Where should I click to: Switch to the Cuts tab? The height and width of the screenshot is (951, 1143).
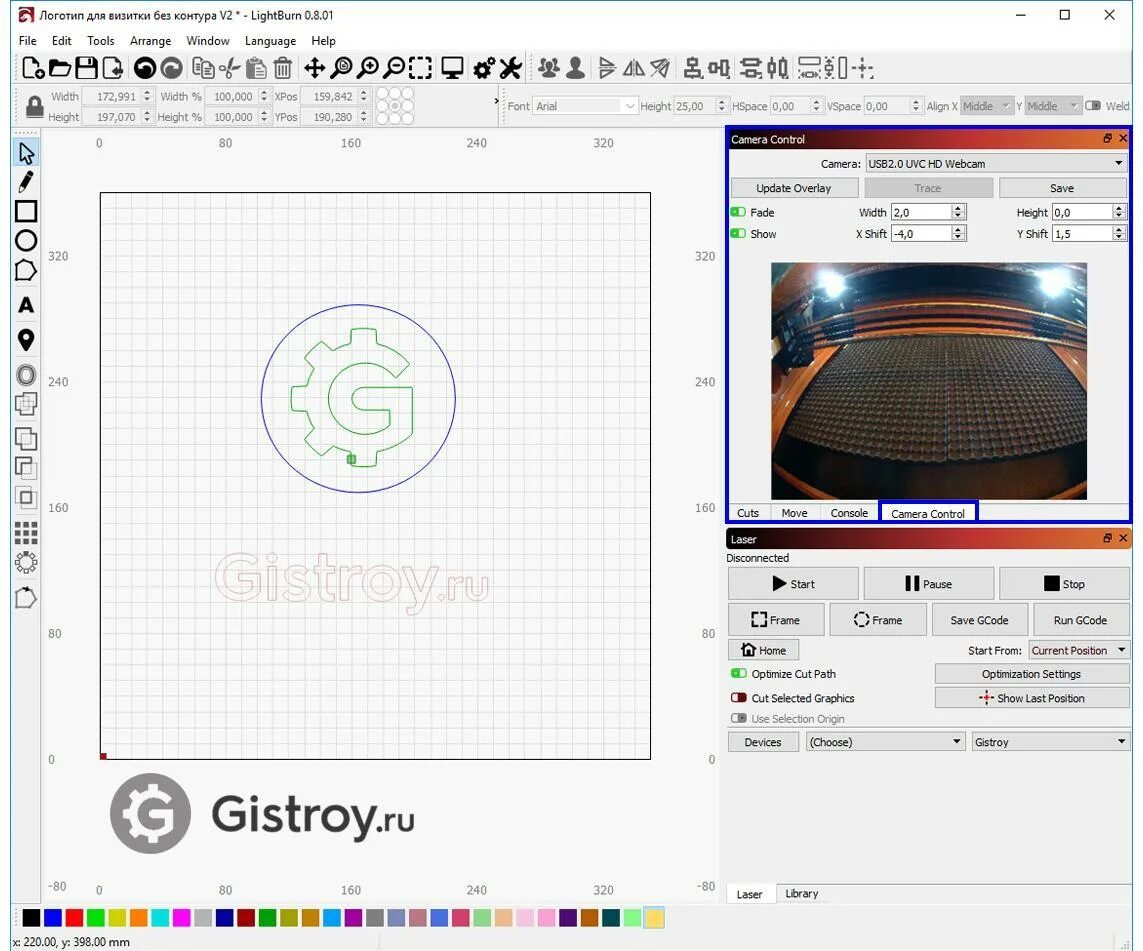pyautogui.click(x=748, y=513)
